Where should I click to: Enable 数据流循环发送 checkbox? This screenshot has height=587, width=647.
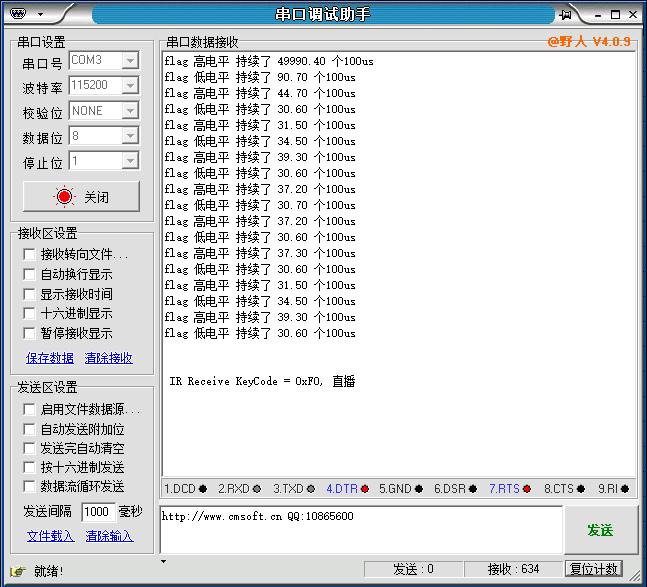click(29, 487)
